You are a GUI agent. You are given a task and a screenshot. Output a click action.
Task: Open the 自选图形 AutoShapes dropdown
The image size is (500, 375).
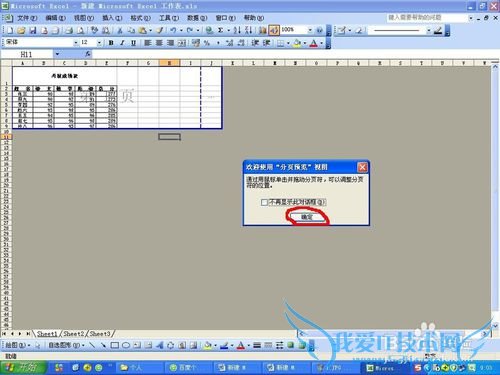(67, 345)
